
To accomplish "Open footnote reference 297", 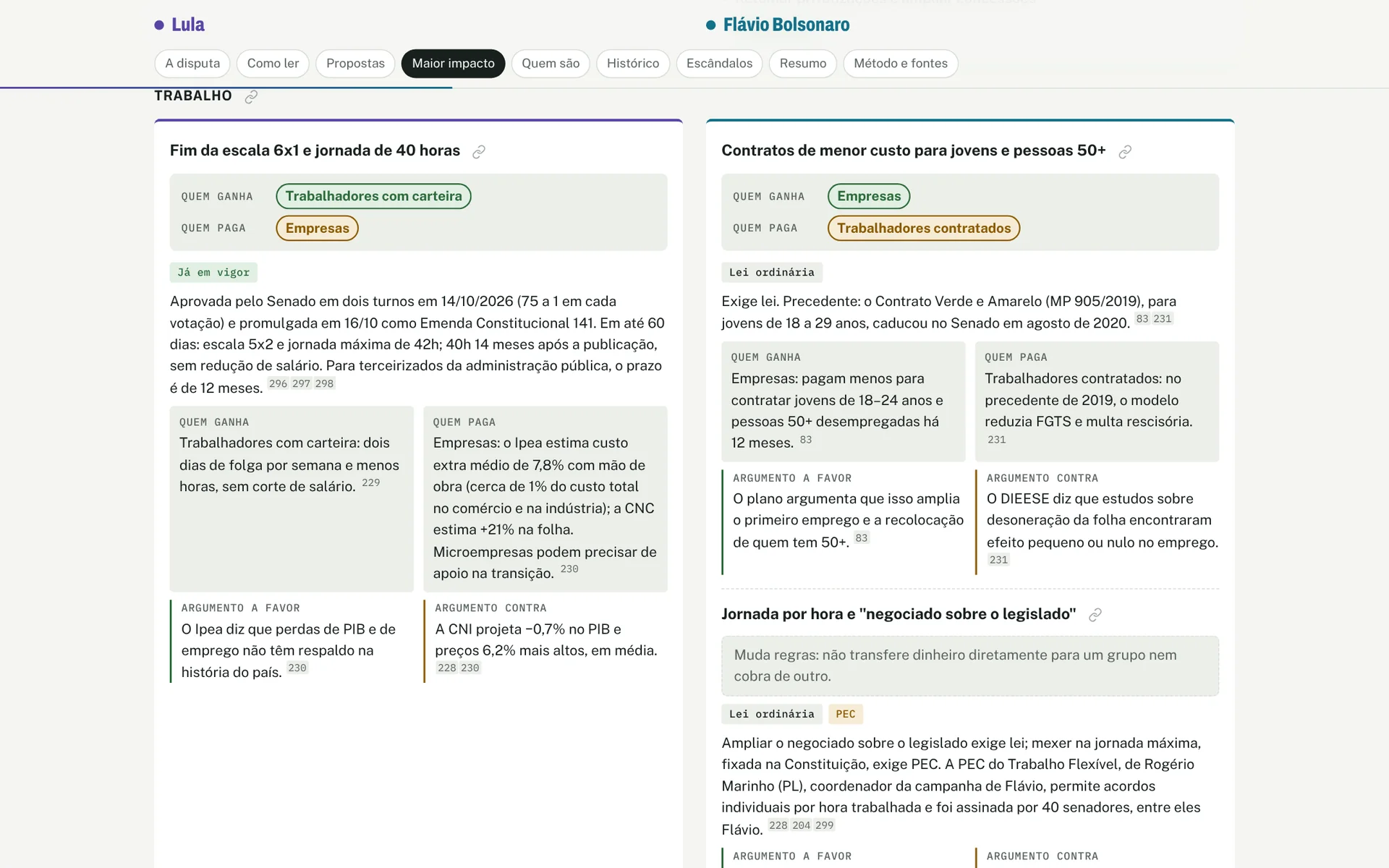I will [x=301, y=384].
